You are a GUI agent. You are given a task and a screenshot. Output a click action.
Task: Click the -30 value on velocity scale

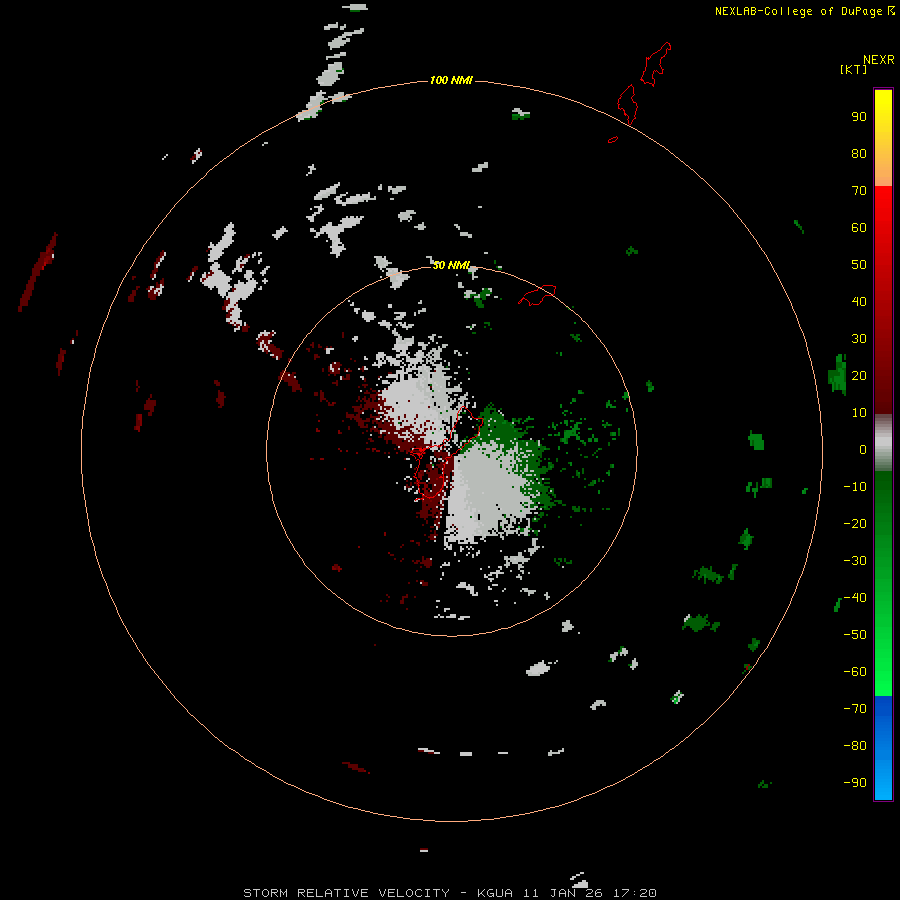(855, 561)
